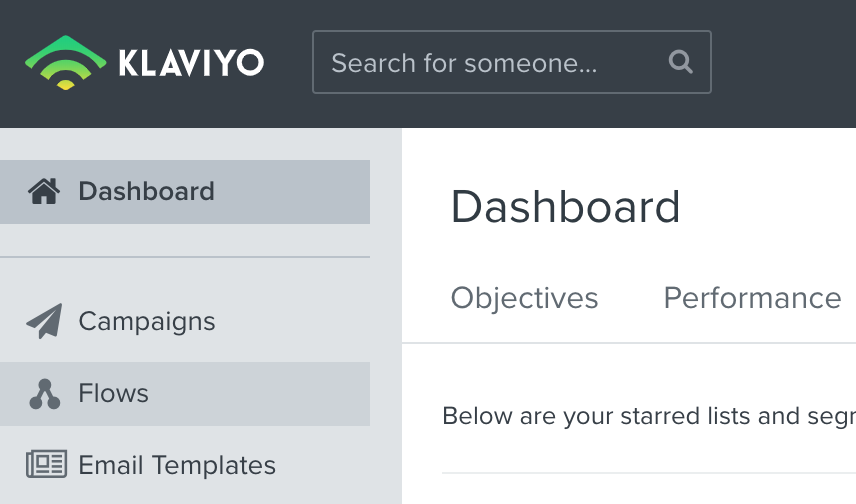The width and height of the screenshot is (856, 504).
Task: Open the Flows sidebar item
Action: 114,394
